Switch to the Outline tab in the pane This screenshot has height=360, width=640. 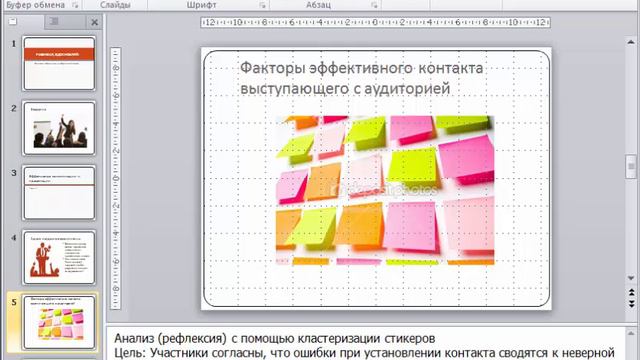[x=54, y=22]
